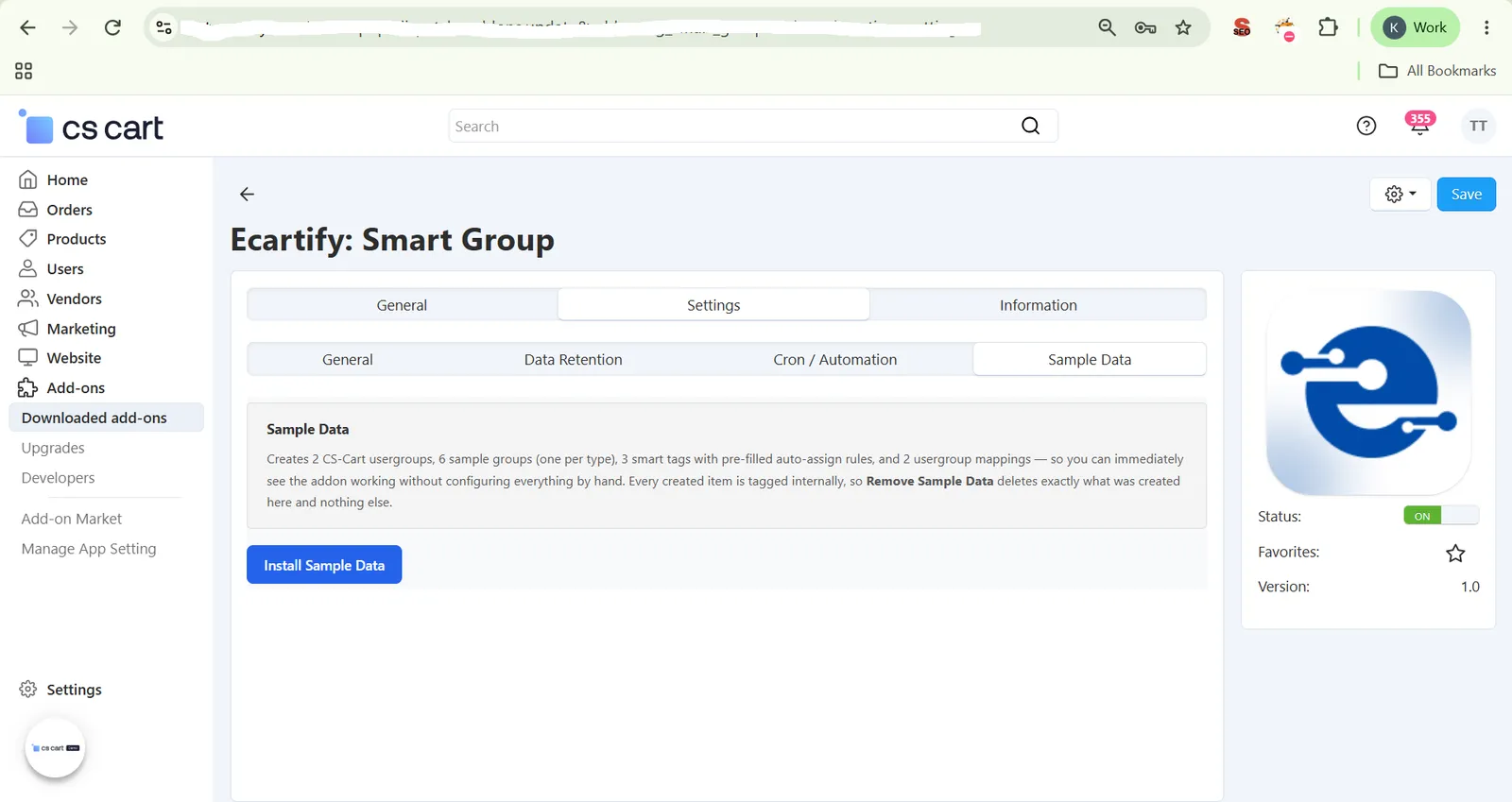
Task: Open the tab groups grid icon
Action: pyautogui.click(x=24, y=71)
